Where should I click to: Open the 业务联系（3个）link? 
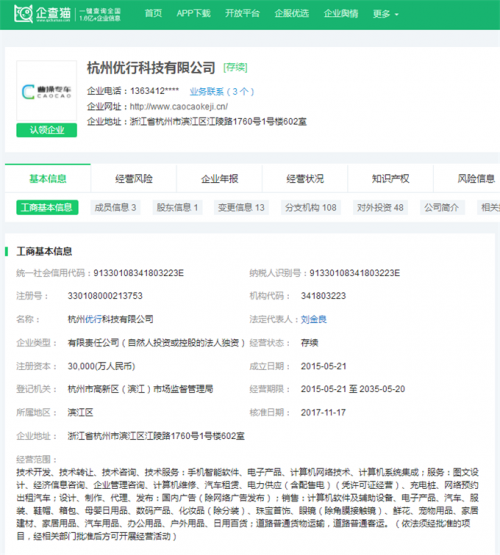point(222,92)
